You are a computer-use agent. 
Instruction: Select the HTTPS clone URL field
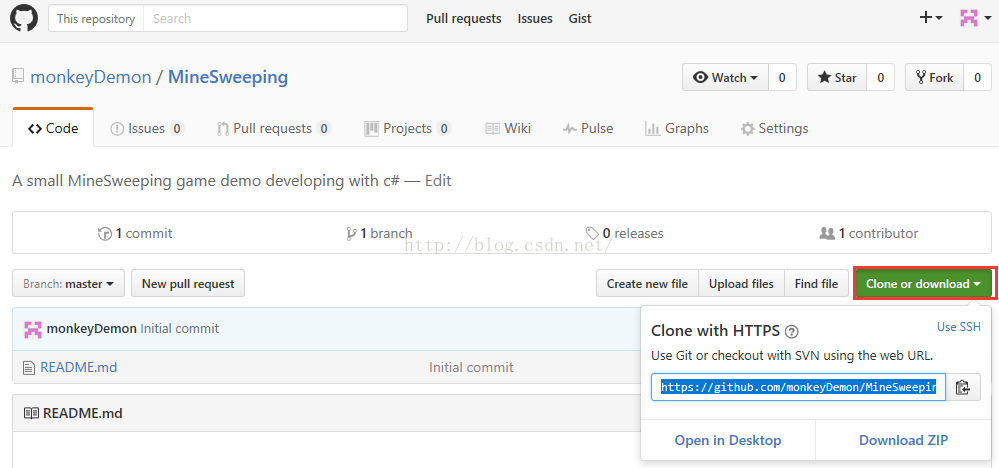point(798,387)
